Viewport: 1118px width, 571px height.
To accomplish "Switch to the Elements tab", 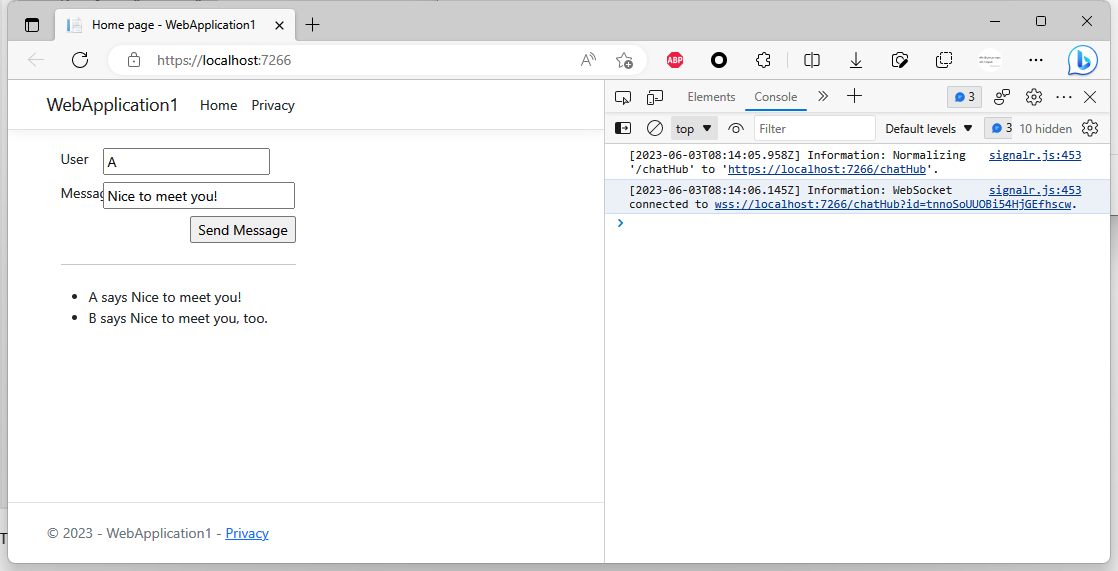I will pos(711,97).
